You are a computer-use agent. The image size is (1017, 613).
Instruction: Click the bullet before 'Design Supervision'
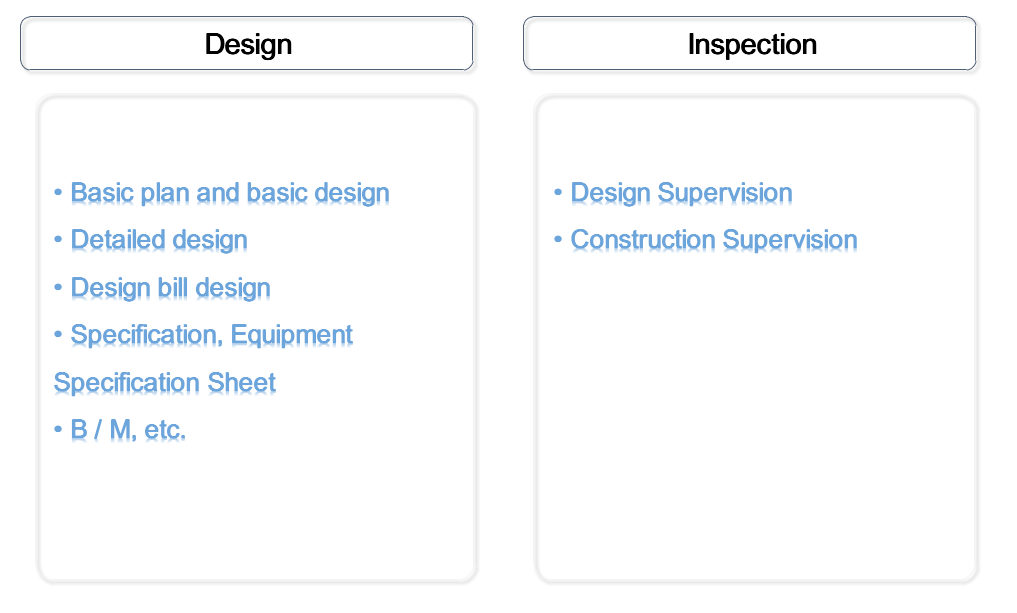(558, 192)
